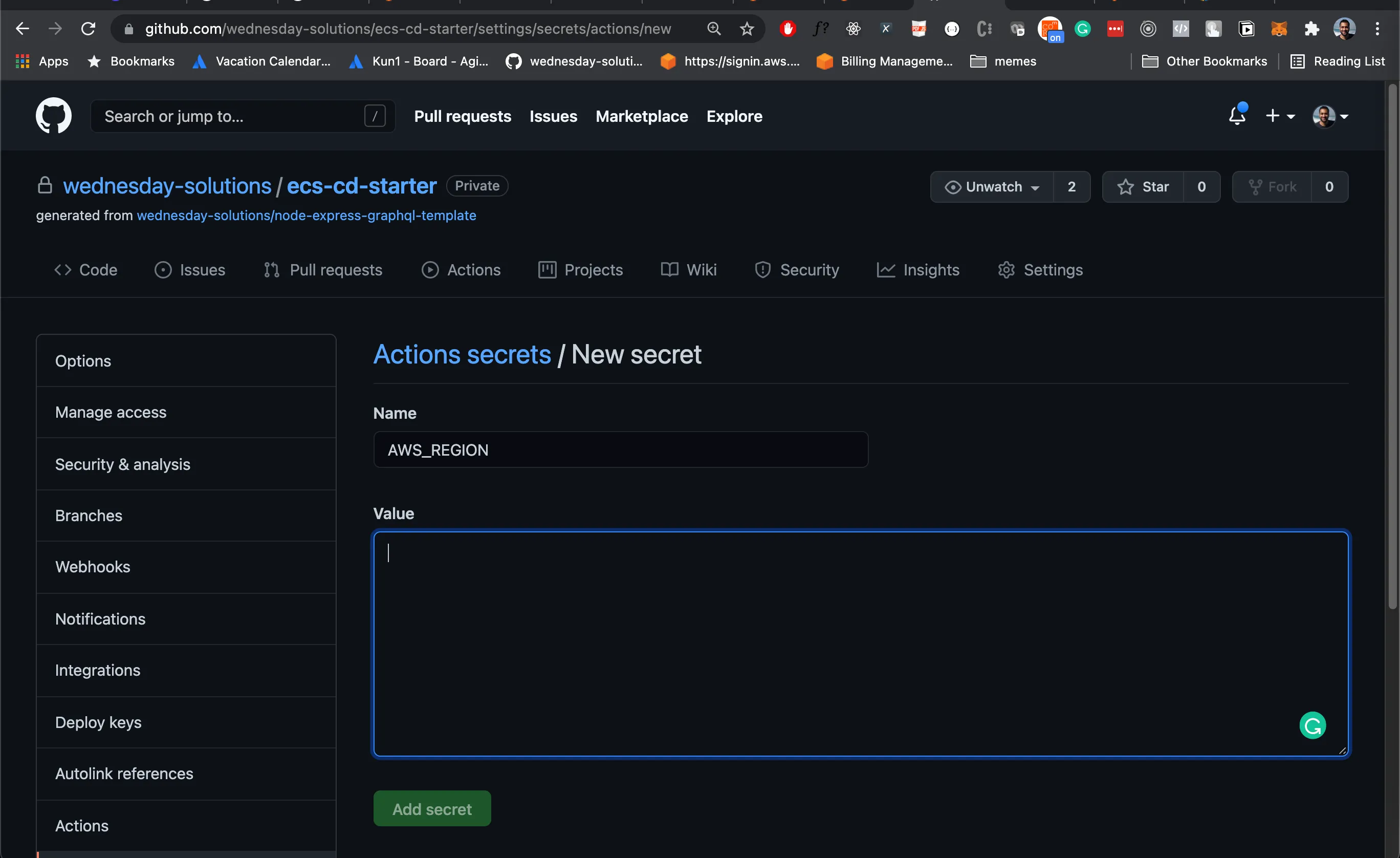Select Manage access in sidebar
This screenshot has width=1400, height=858.
pyautogui.click(x=186, y=412)
